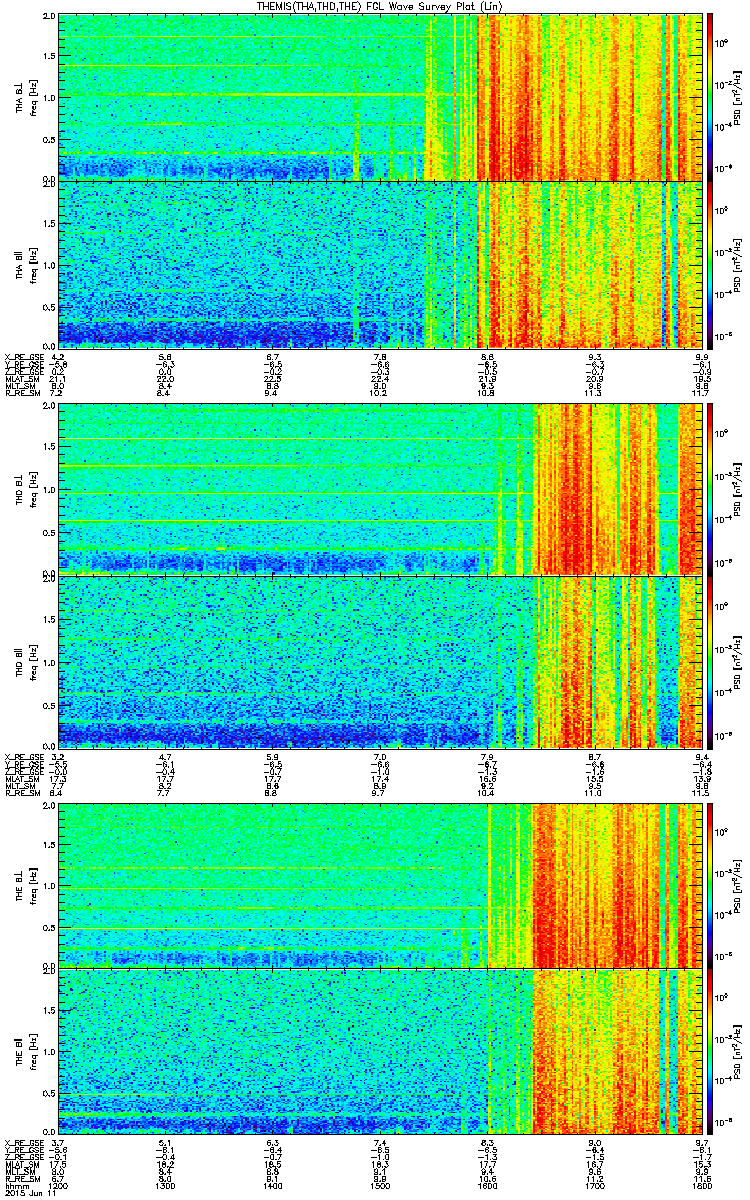The height and width of the screenshot is (1200, 750).
Task: Click the "THA B⊥ freq [Hz]" axis label
Action: (x=25, y=97)
